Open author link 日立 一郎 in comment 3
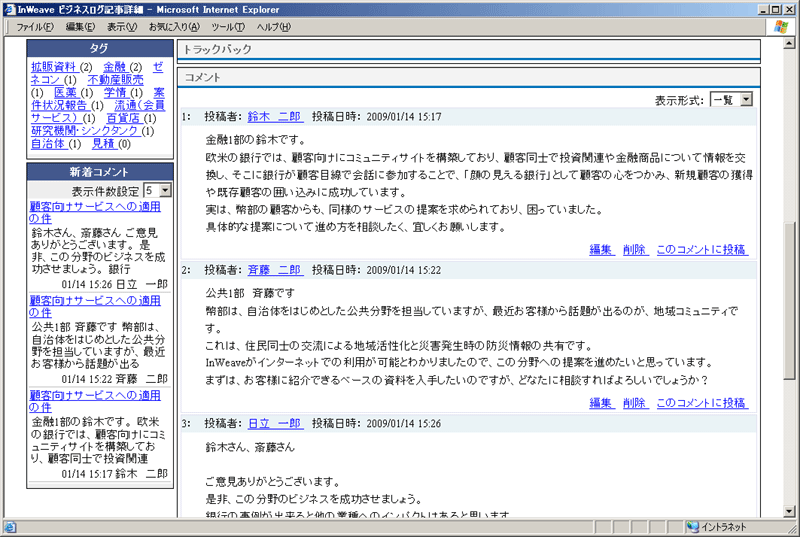The height and width of the screenshot is (537, 800). [273, 424]
